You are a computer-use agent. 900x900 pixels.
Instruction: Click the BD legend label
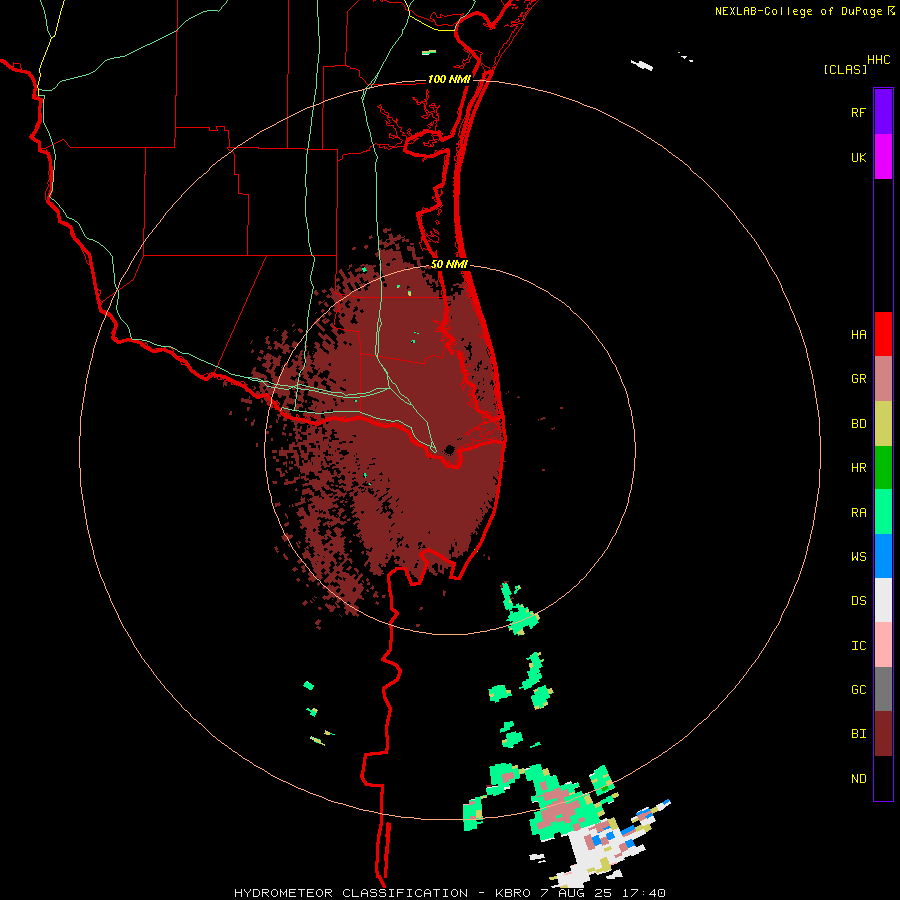858,424
